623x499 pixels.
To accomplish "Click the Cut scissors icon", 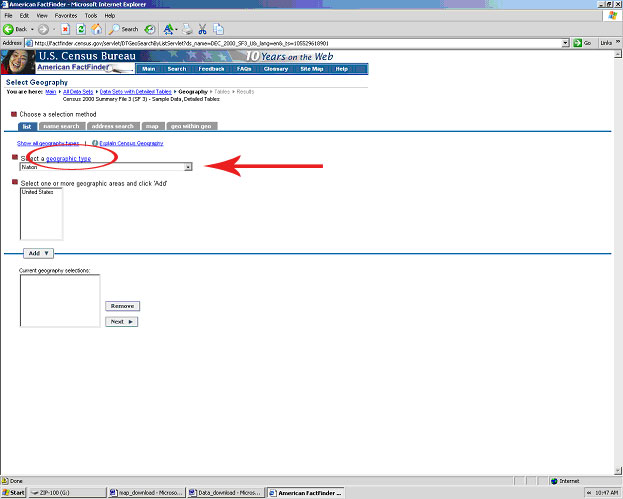I will (x=203, y=29).
